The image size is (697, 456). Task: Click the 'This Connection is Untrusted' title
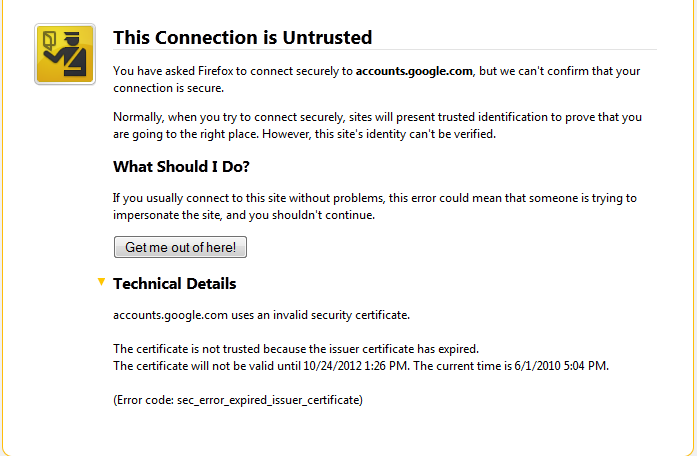(242, 37)
